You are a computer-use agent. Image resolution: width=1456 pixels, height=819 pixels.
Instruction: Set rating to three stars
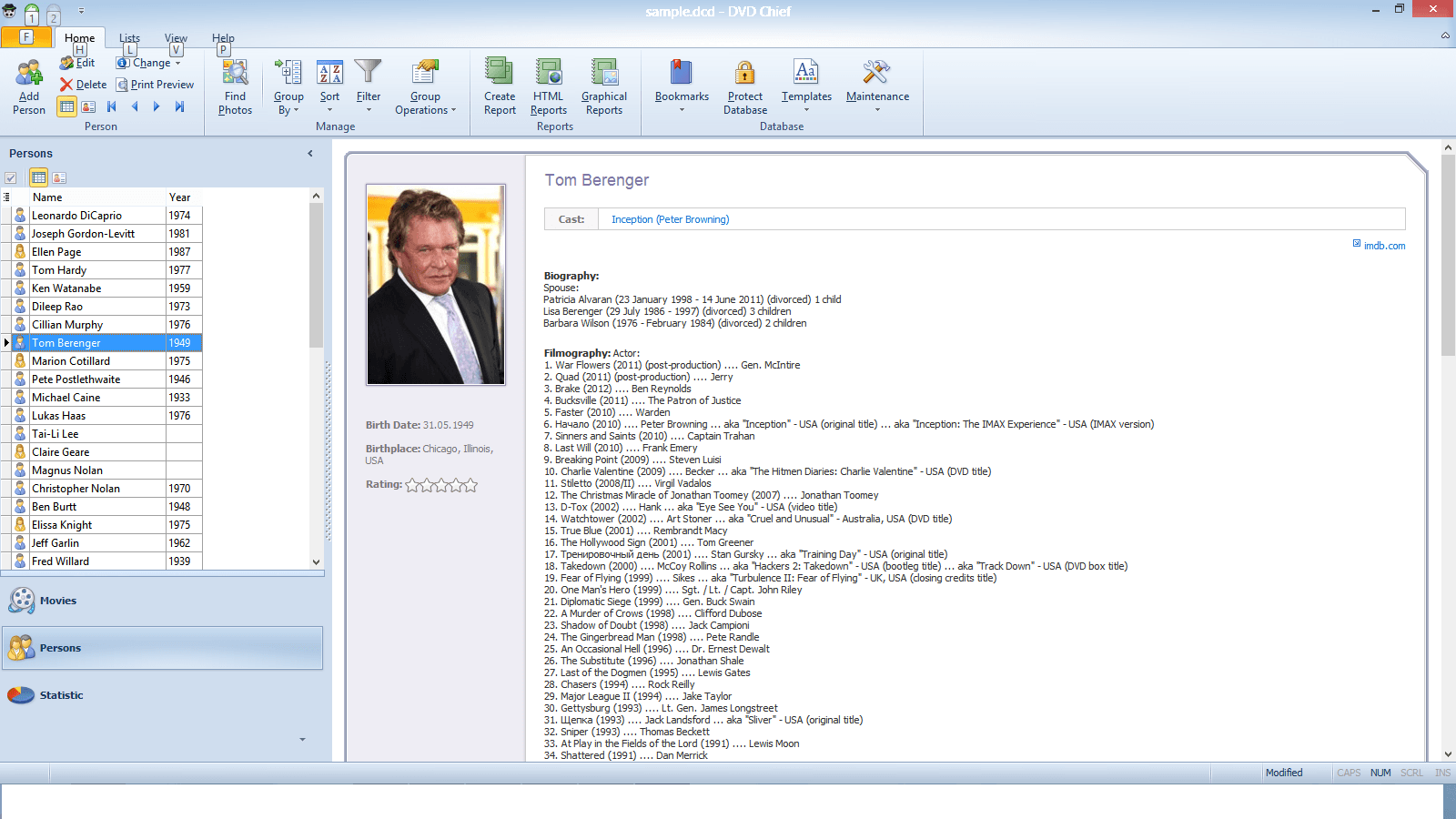pos(441,485)
